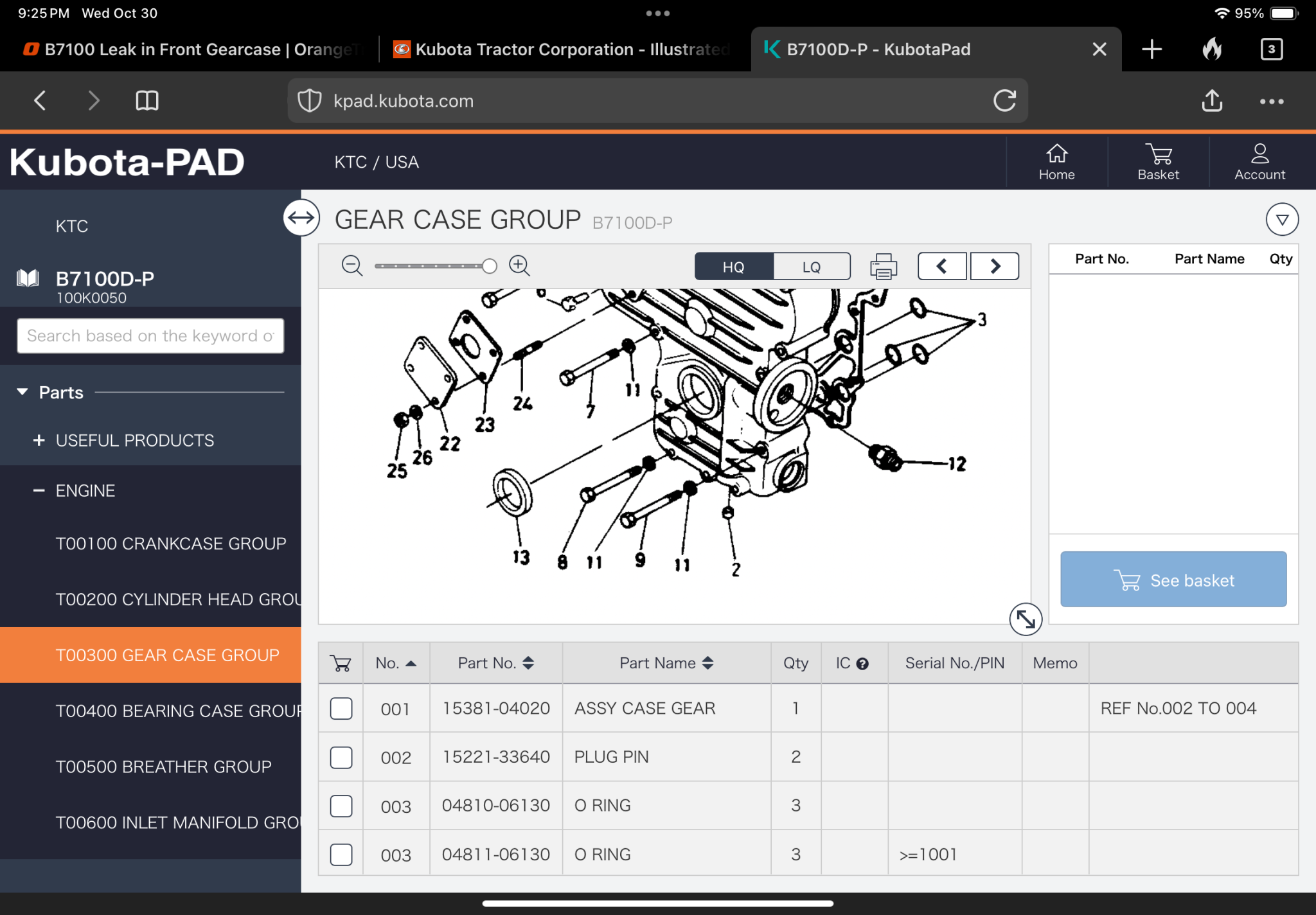
Task: Check the box for O RING 04810-06130
Action: point(341,806)
